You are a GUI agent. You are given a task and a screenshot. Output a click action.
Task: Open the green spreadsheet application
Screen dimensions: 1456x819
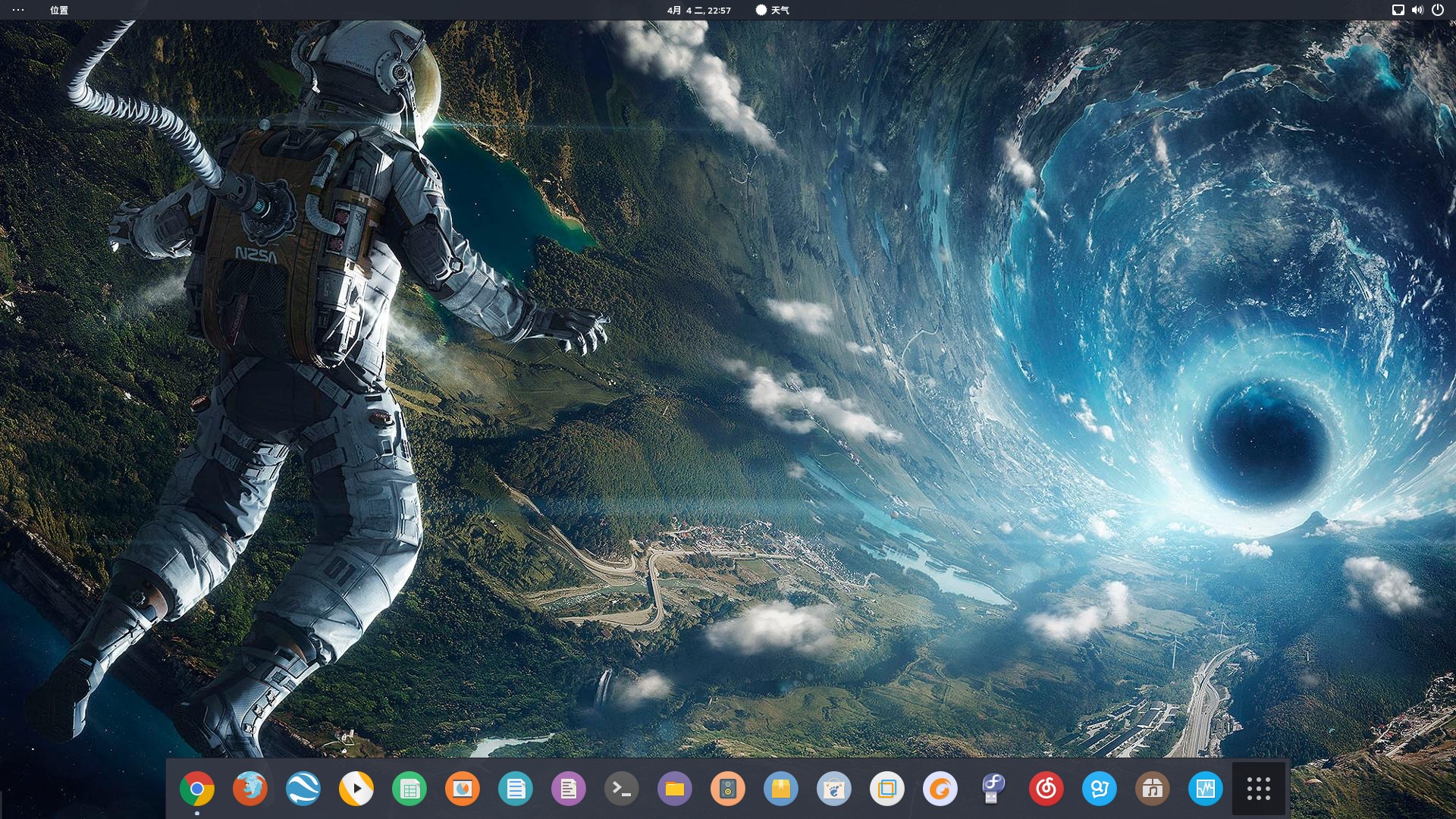tap(409, 789)
